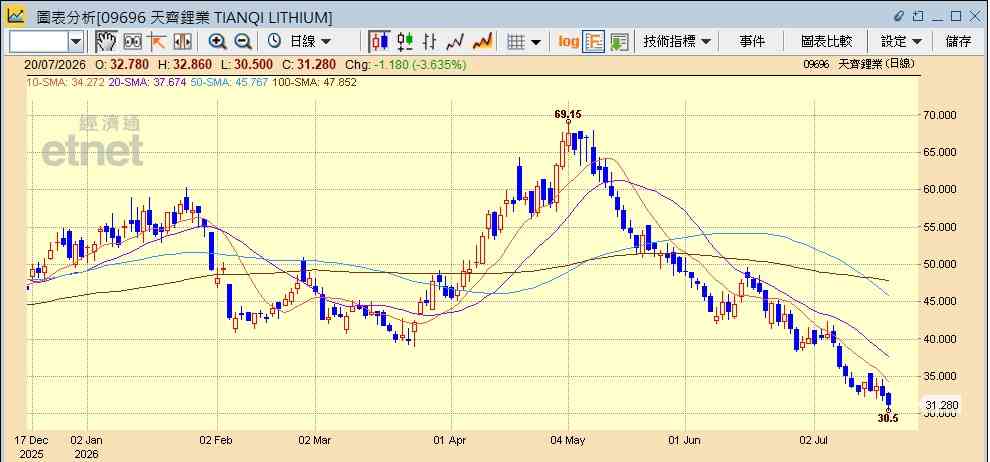Switch to area mountain chart type
This screenshot has width=990, height=462.
pyautogui.click(x=482, y=42)
